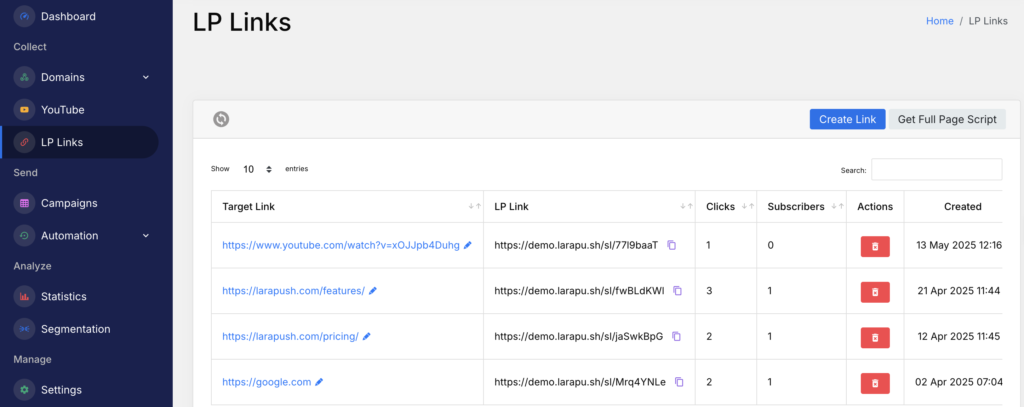Open the Show entries count dropdown
Image resolution: width=1024 pixels, height=407 pixels.
pyautogui.click(x=257, y=169)
